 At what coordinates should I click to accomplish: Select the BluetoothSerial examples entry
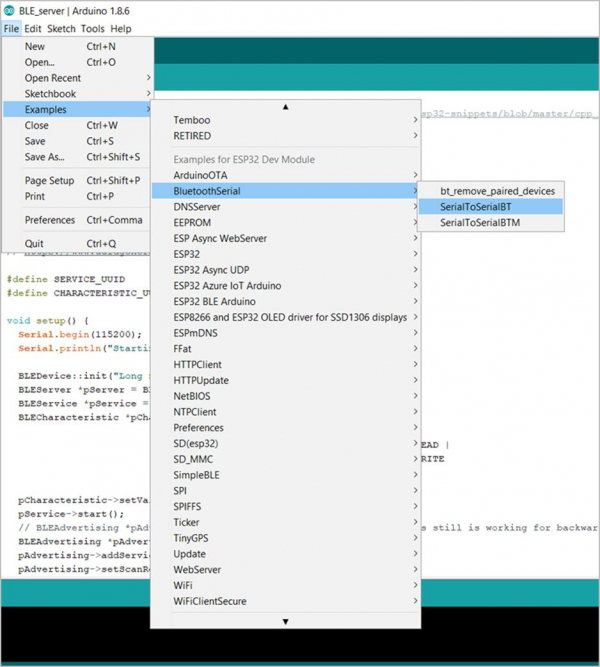click(x=286, y=191)
